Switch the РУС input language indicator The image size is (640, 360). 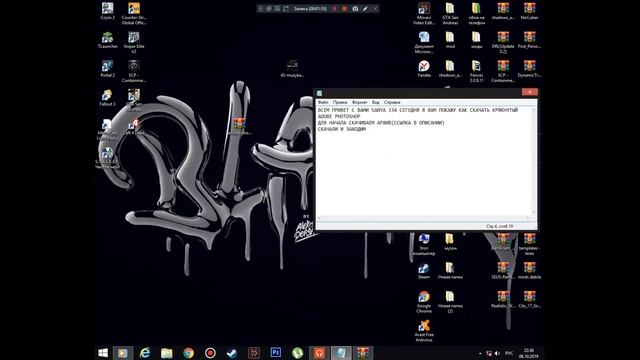tap(509, 353)
